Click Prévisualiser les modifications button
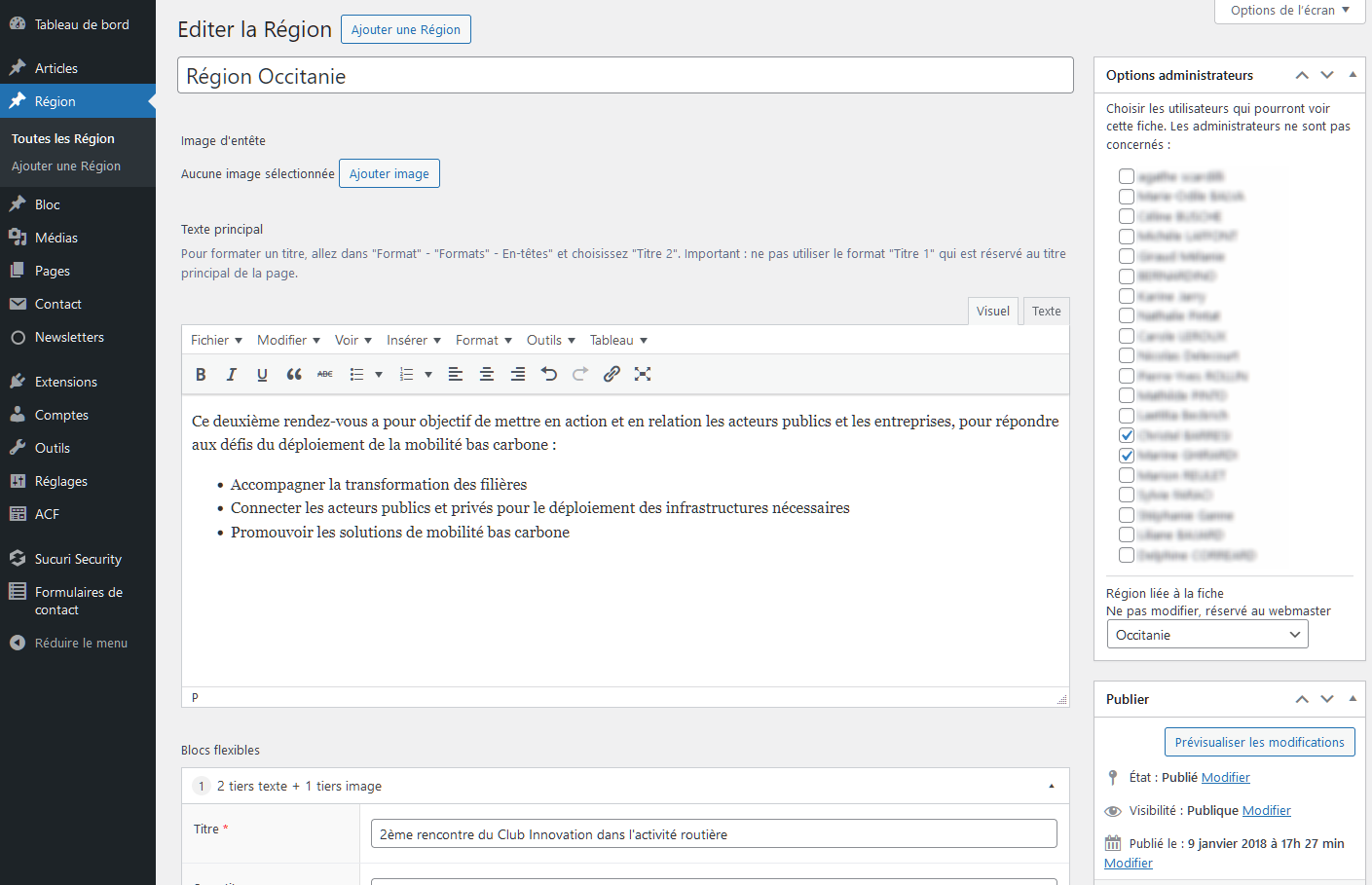1372x885 pixels. [1260, 742]
